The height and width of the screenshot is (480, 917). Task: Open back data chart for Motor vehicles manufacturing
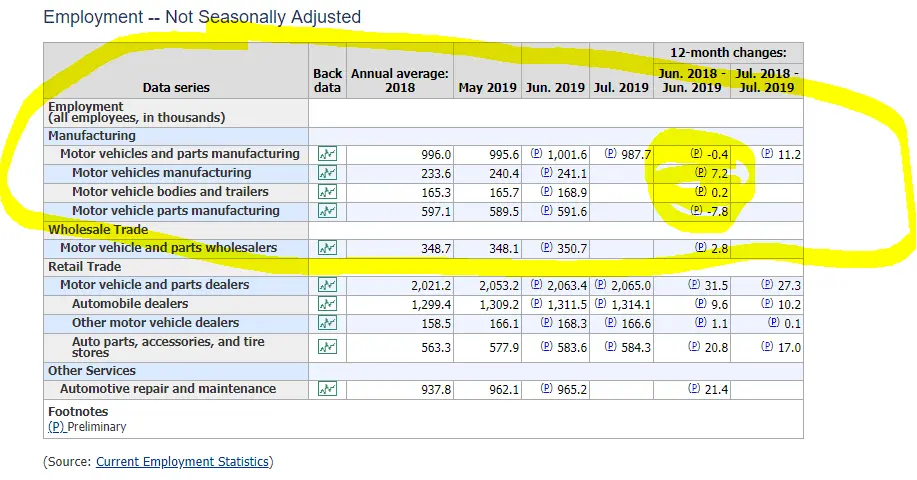[327, 173]
